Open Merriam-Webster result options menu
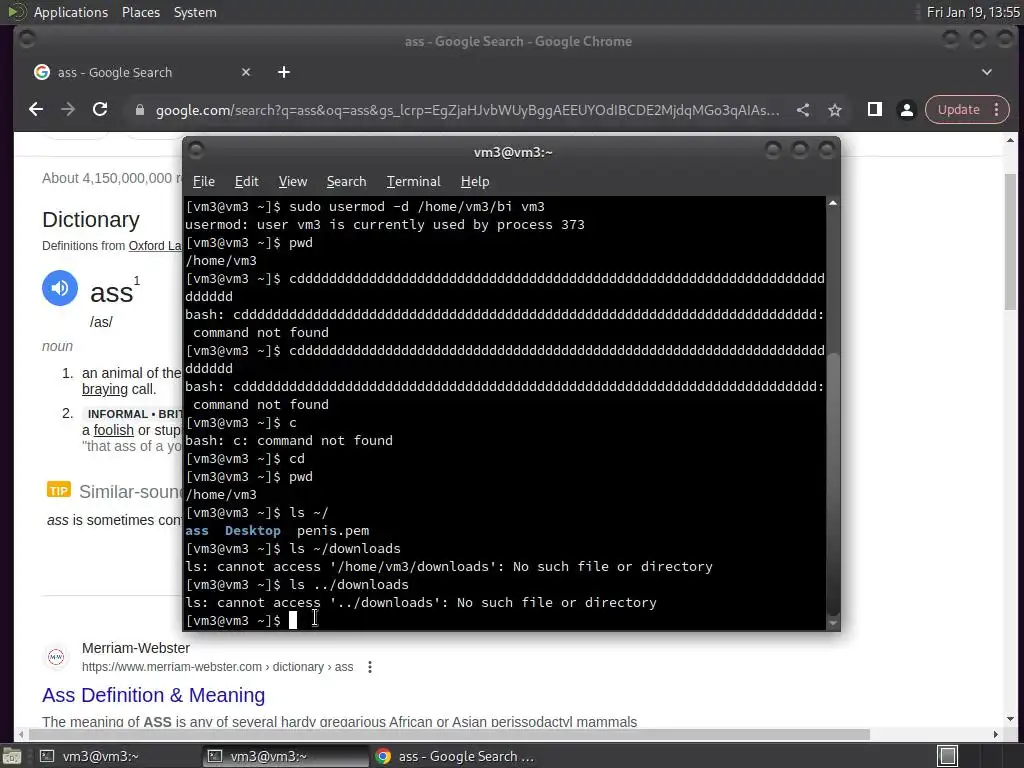 tap(370, 667)
